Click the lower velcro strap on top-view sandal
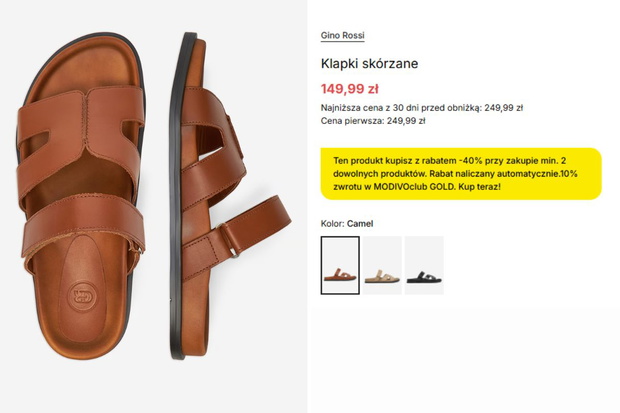Image resolution: width=620 pixels, height=413 pixels. [83, 225]
